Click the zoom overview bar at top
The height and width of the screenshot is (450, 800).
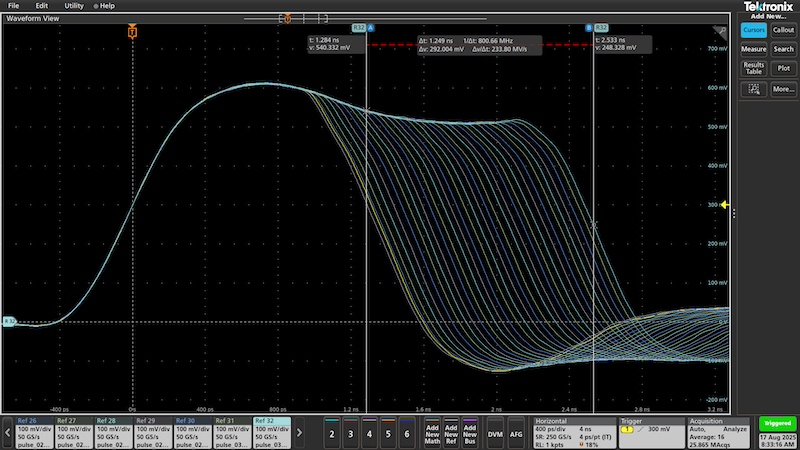pos(365,19)
